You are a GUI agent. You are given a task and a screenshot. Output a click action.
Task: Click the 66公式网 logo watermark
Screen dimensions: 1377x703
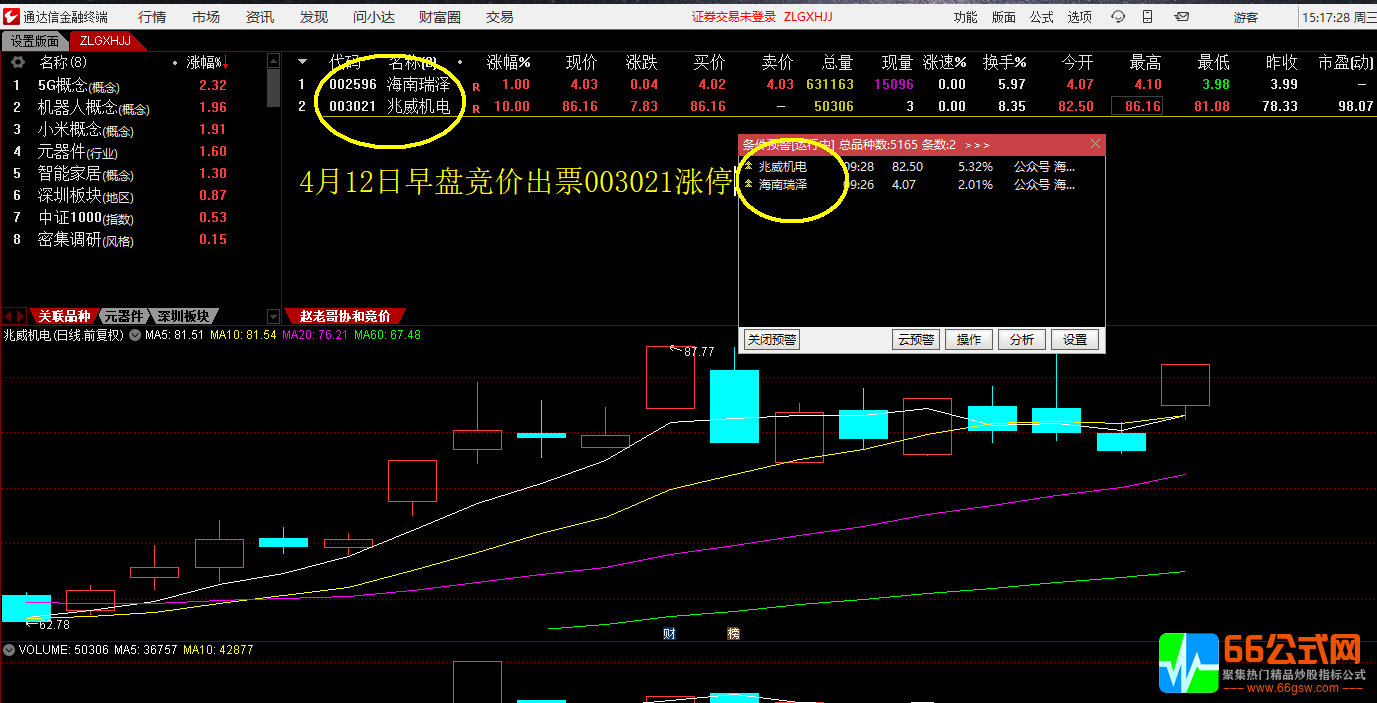pos(1260,662)
